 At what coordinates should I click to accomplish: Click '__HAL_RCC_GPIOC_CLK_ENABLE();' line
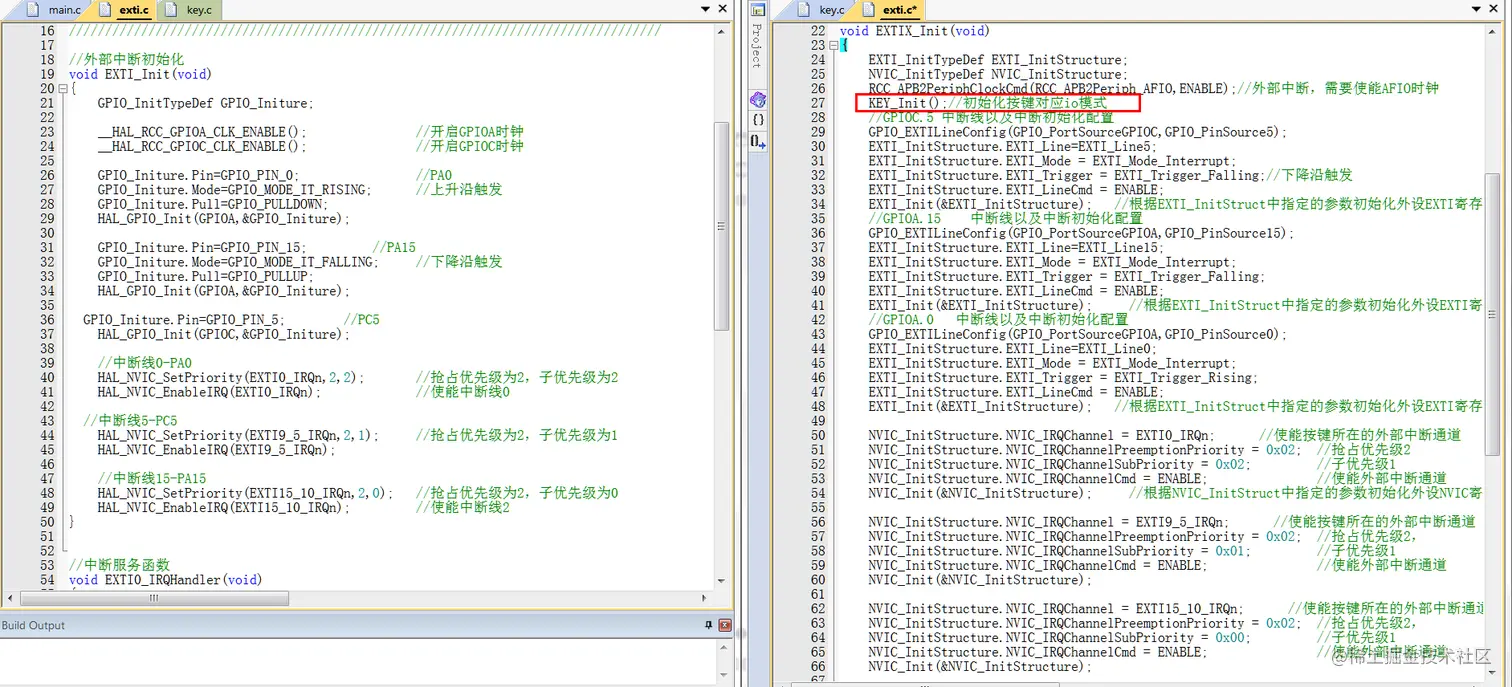click(202, 146)
